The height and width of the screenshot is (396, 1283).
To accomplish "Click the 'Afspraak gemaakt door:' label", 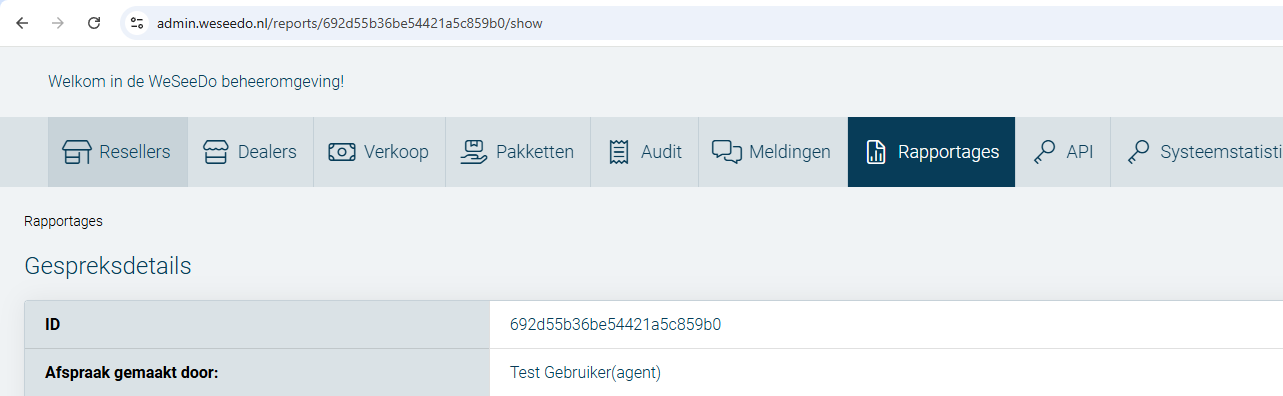I will tap(132, 373).
